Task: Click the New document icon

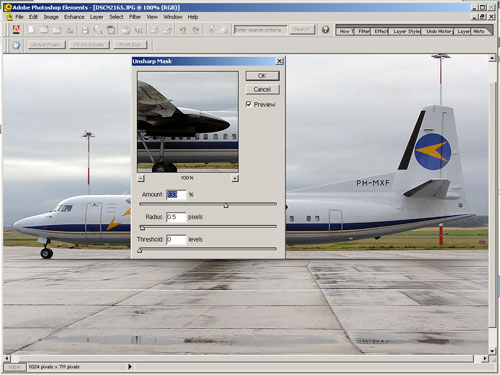Action: tap(31, 30)
